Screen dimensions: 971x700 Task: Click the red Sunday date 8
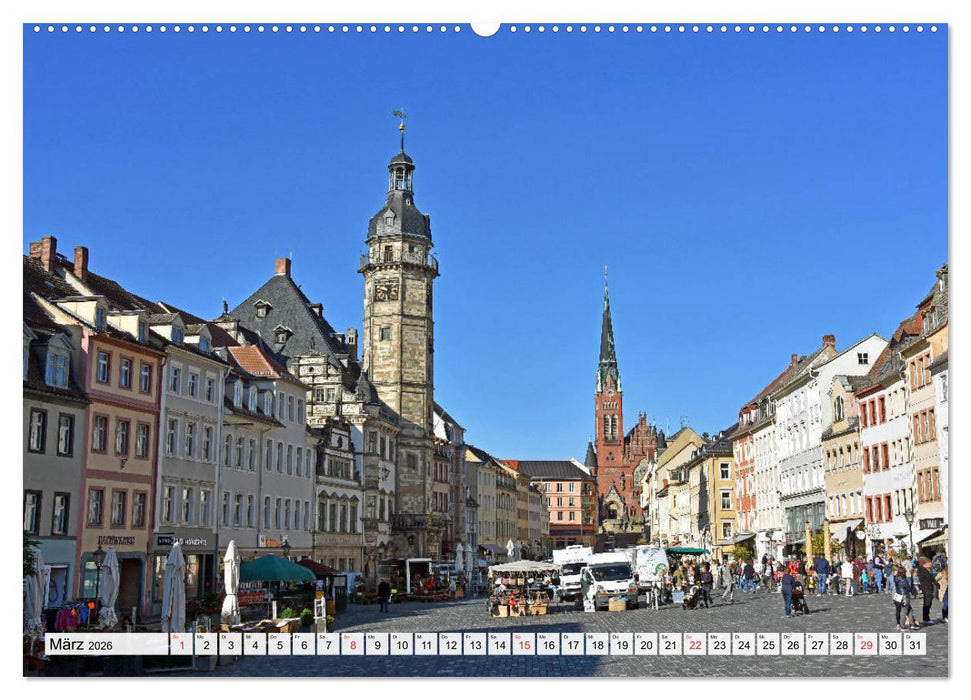[351, 646]
